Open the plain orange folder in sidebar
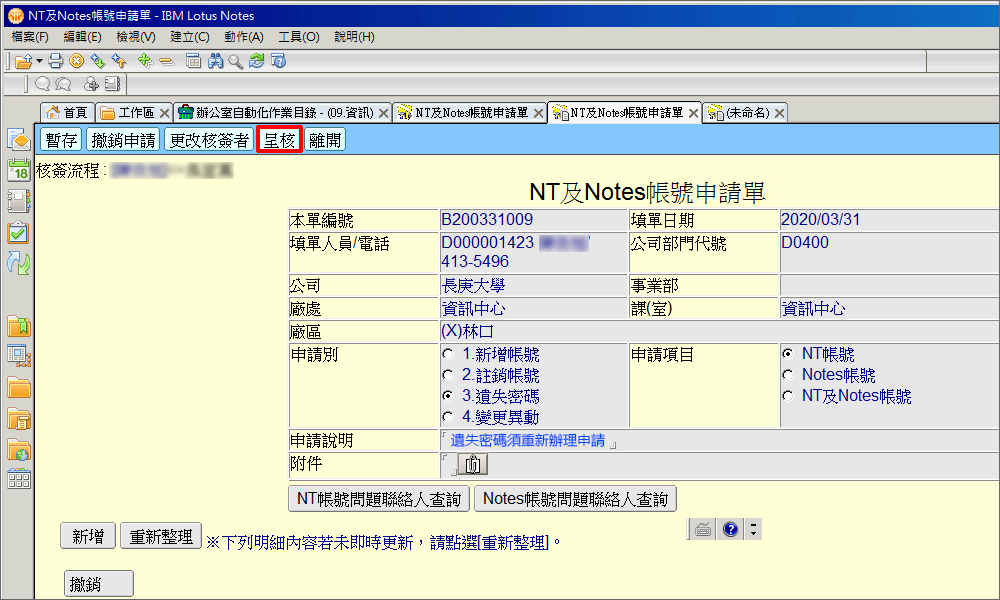The height and width of the screenshot is (600, 1000). tap(18, 387)
